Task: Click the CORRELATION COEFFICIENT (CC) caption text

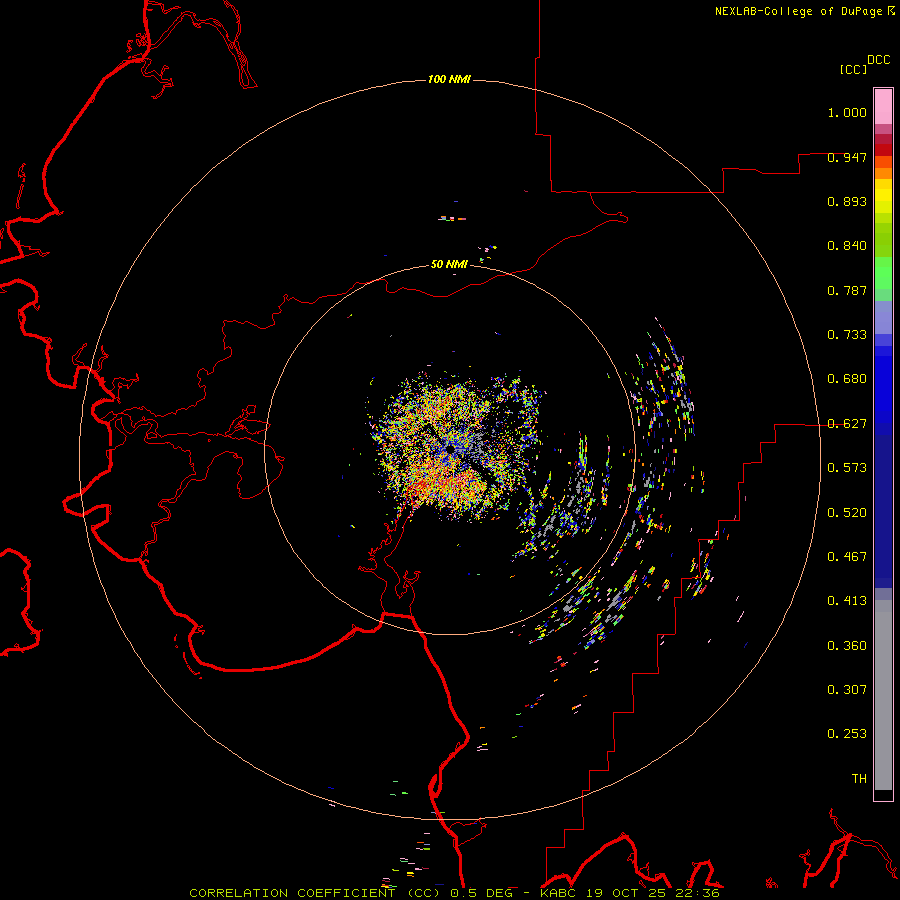Action: click(x=315, y=893)
